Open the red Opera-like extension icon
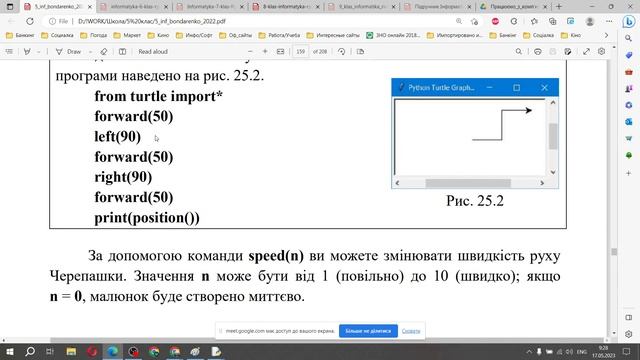The width and height of the screenshot is (640, 360). (x=495, y=21)
